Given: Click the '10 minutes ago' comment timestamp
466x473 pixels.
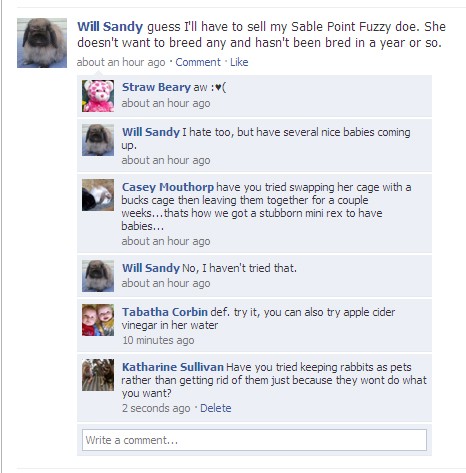Looking at the screenshot, I should (158, 340).
